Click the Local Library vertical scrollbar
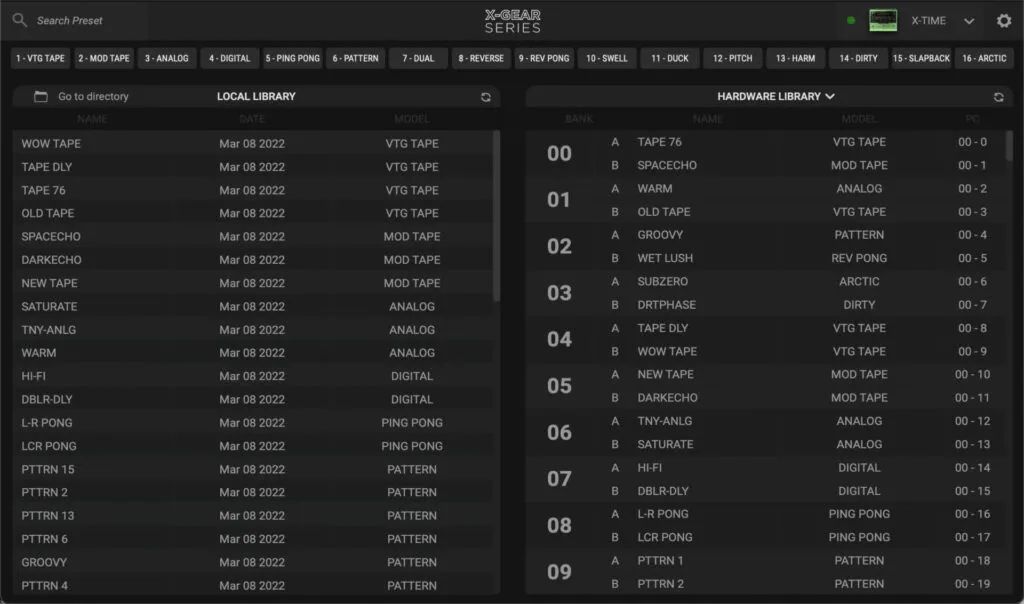1024x604 pixels. click(496, 215)
